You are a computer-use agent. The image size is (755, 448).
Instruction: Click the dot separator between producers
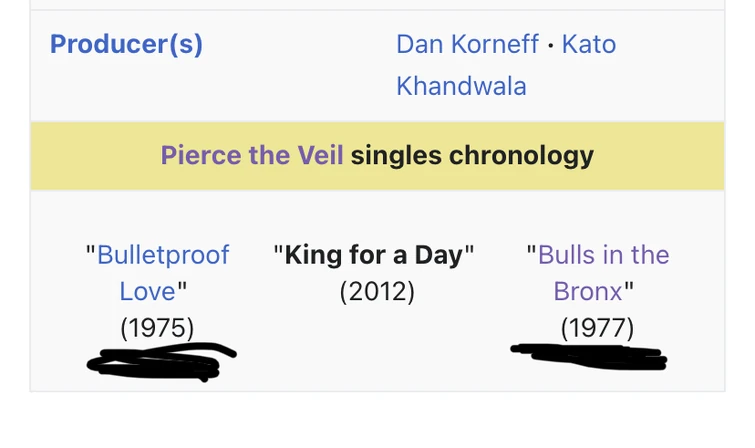[550, 46]
